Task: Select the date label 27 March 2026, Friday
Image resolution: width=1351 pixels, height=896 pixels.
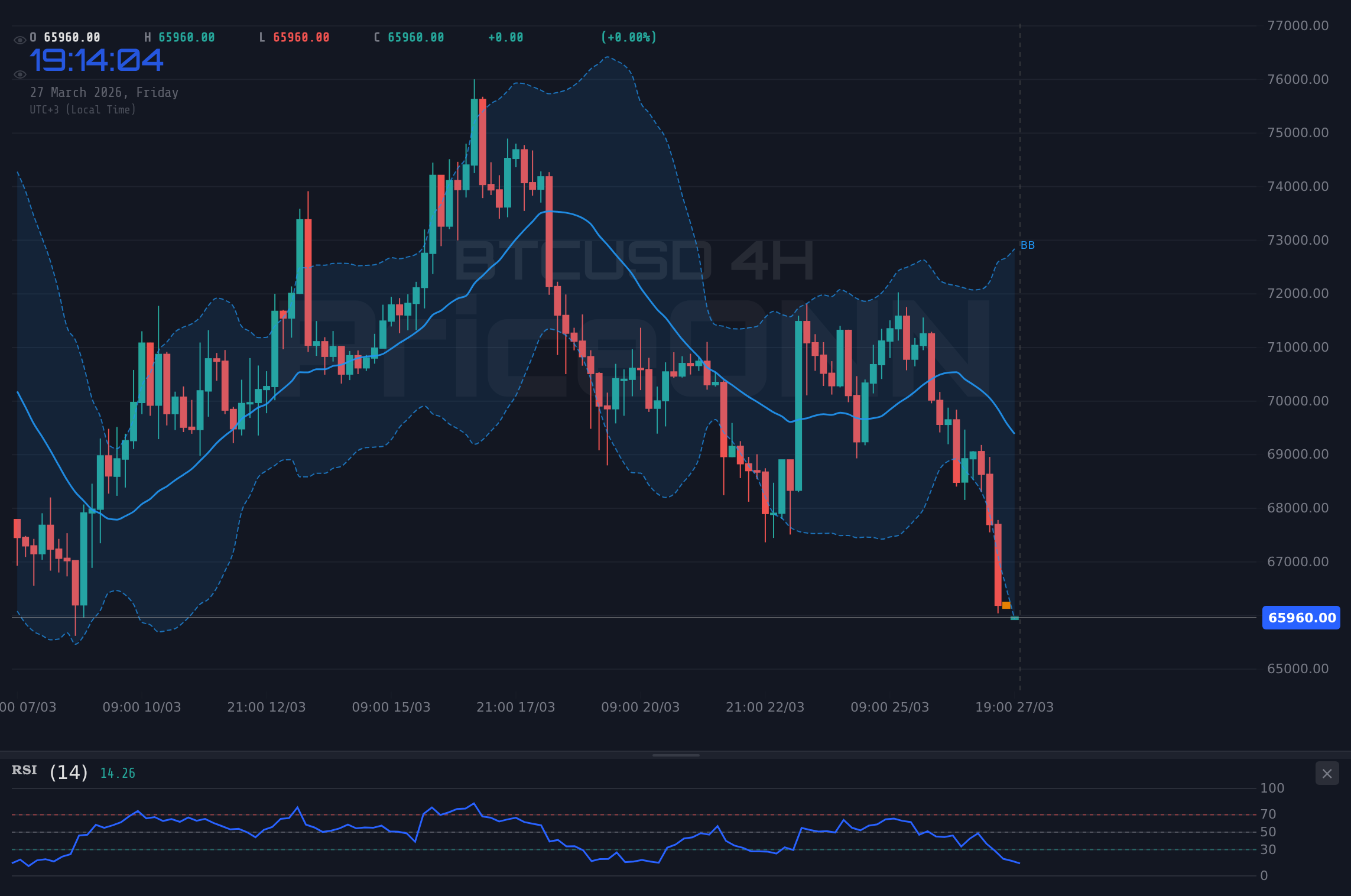Action: coord(104,92)
